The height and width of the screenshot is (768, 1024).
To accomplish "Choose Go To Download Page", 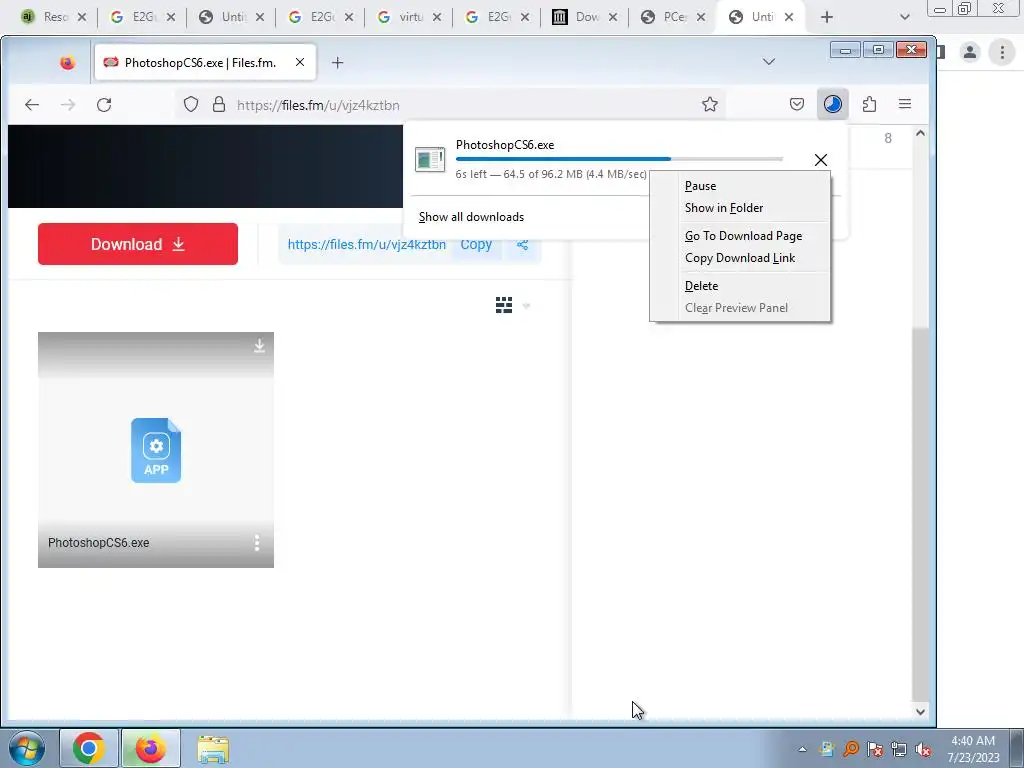I will click(x=743, y=236).
